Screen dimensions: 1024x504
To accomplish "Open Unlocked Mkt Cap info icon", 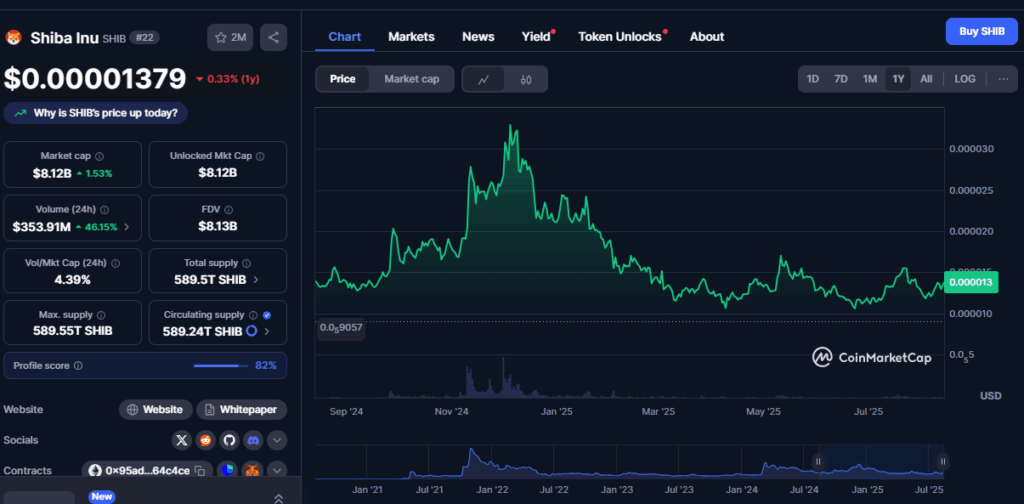I will 260,157.
